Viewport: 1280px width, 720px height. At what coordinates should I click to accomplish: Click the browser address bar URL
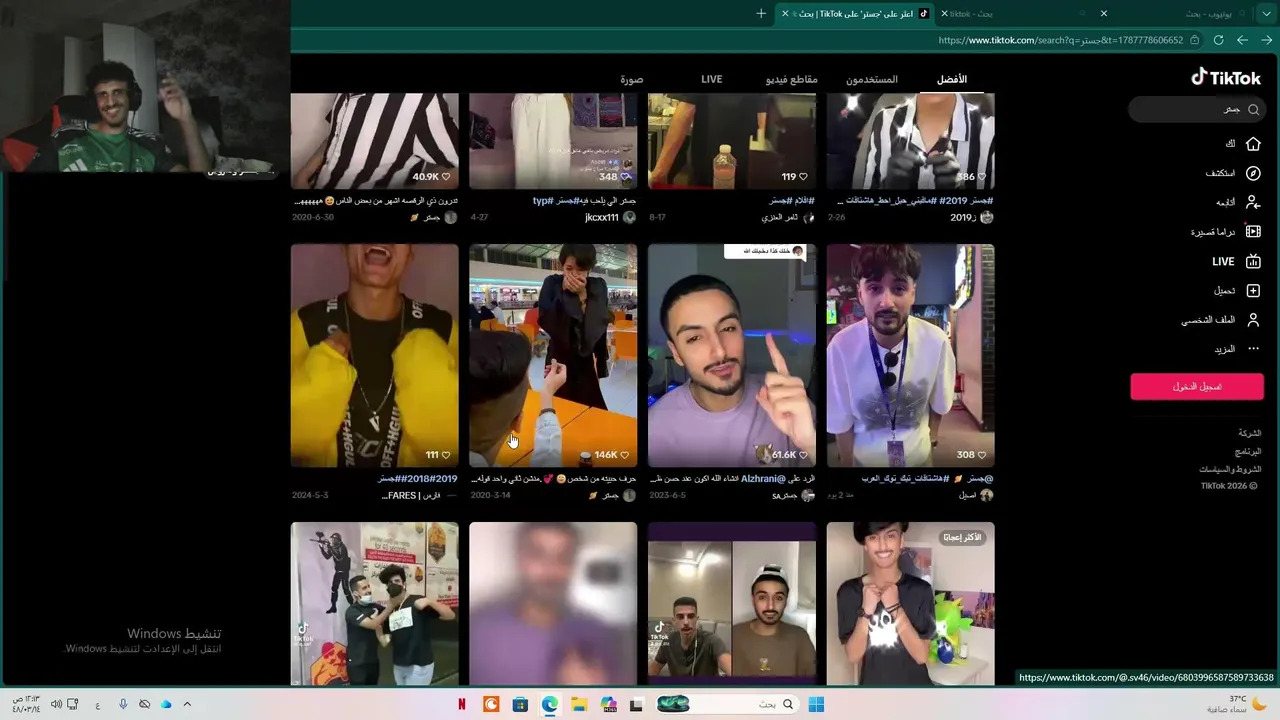tap(1061, 40)
